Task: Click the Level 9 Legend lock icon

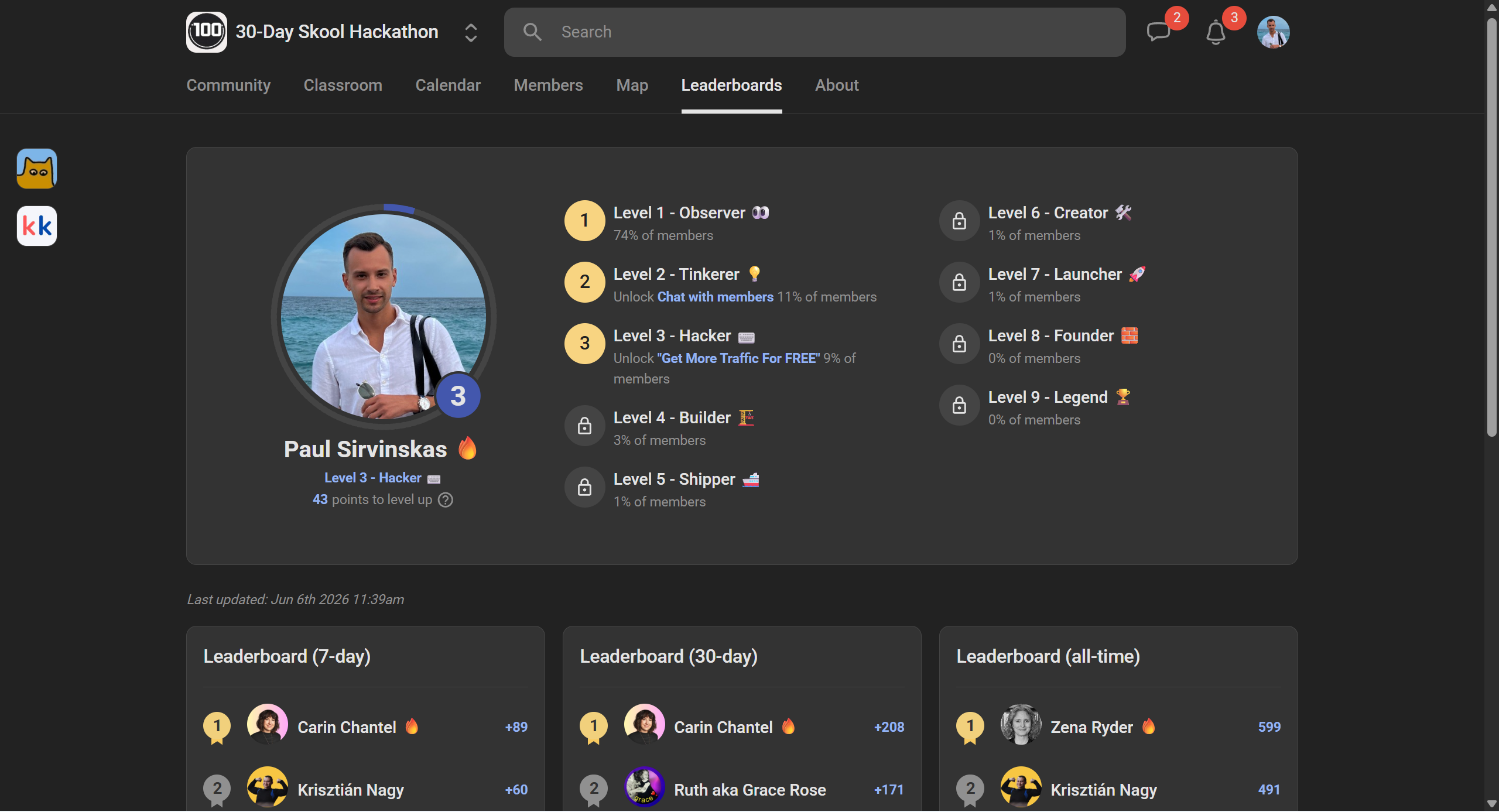Action: pyautogui.click(x=959, y=405)
